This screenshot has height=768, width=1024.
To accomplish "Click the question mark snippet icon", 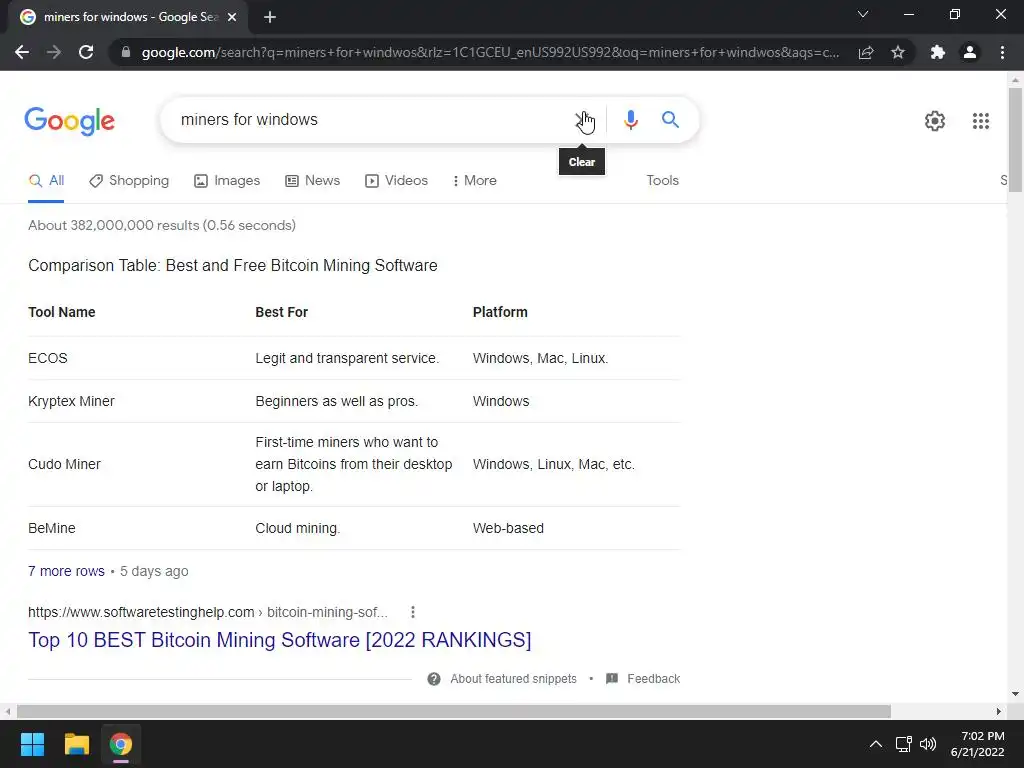I will pyautogui.click(x=434, y=679).
